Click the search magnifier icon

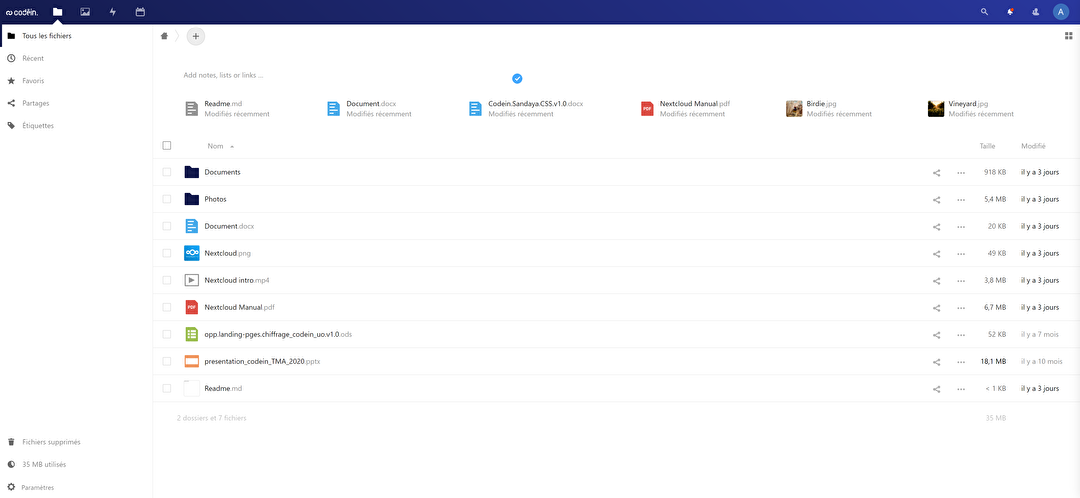(984, 12)
